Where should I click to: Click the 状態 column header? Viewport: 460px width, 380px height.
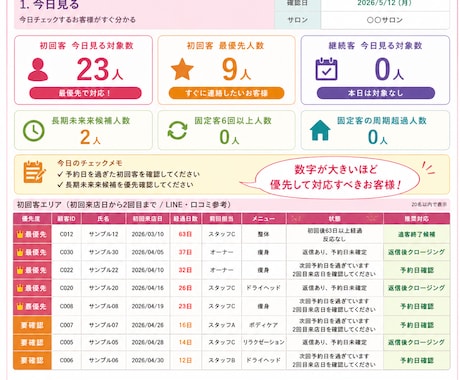[x=334, y=219]
